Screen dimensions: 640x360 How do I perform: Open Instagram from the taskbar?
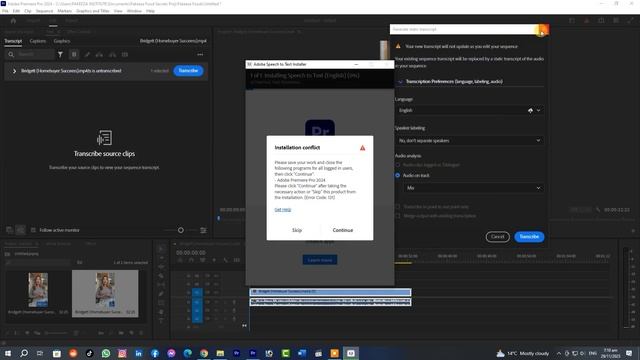122,353
